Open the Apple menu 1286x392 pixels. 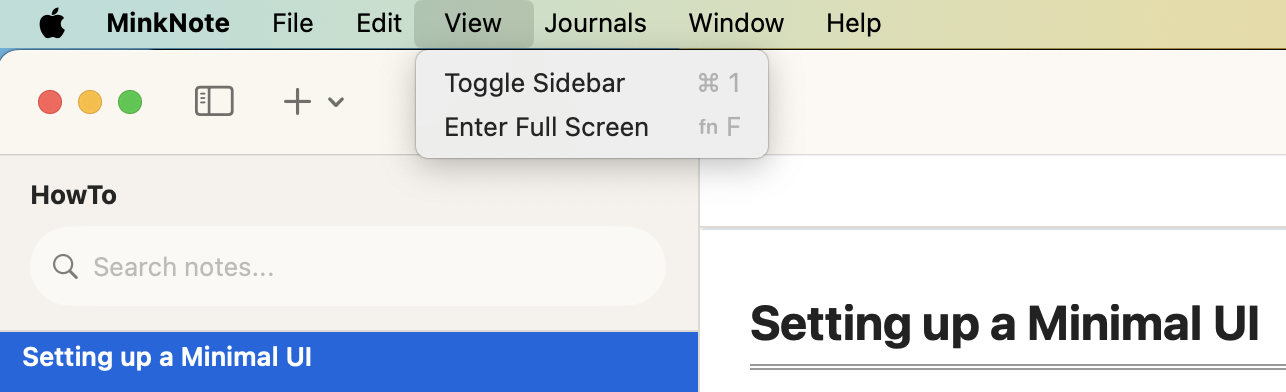[x=51, y=23]
